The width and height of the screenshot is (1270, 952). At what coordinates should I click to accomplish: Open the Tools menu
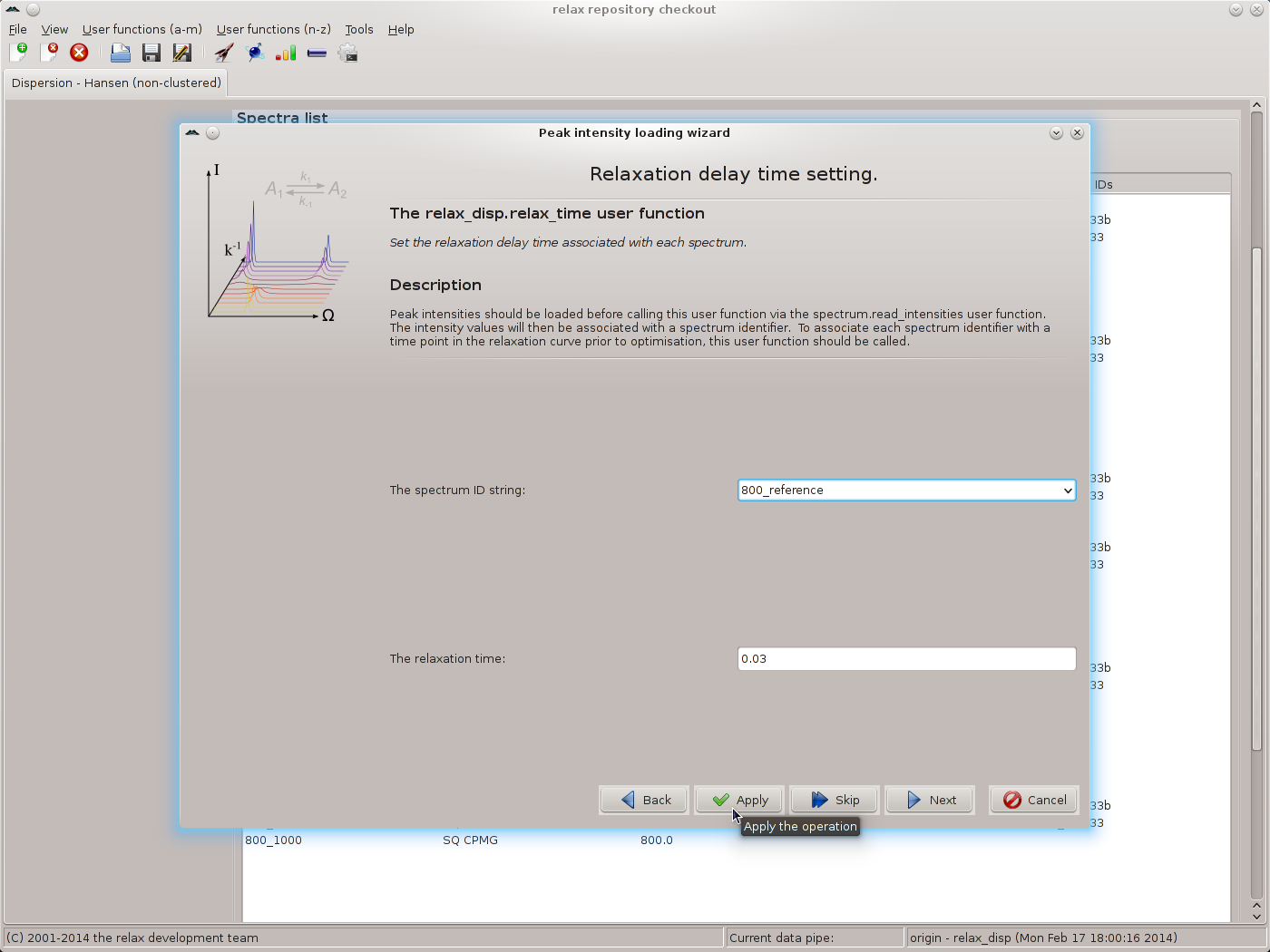[x=358, y=29]
